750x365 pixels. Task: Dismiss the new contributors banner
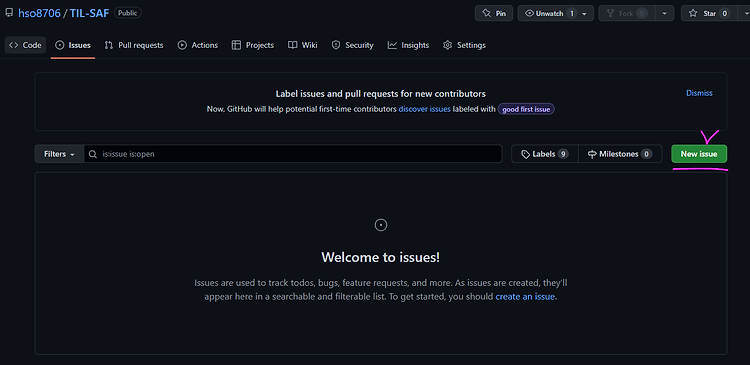point(699,93)
